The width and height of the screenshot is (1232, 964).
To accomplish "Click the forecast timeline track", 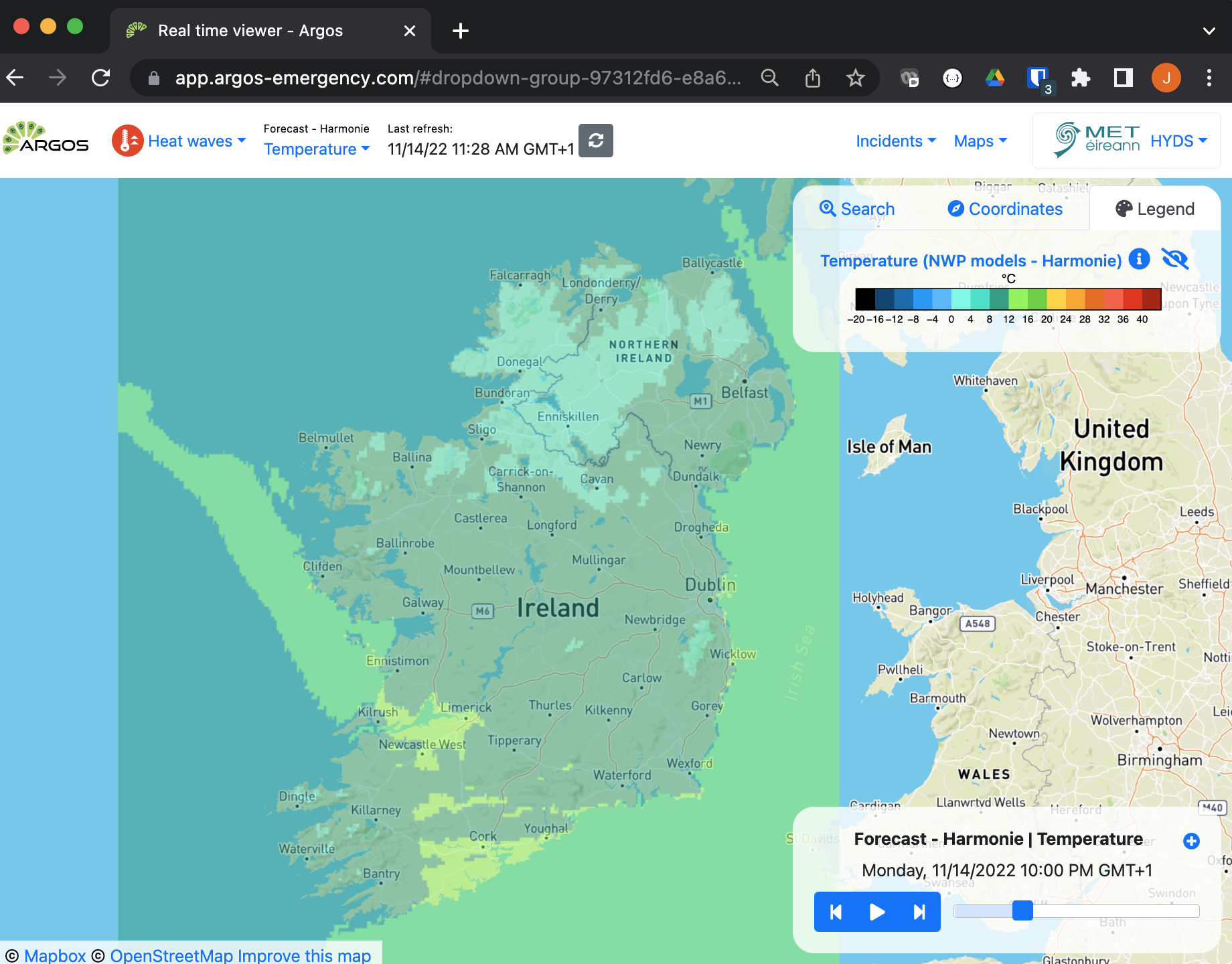I will 1076,910.
